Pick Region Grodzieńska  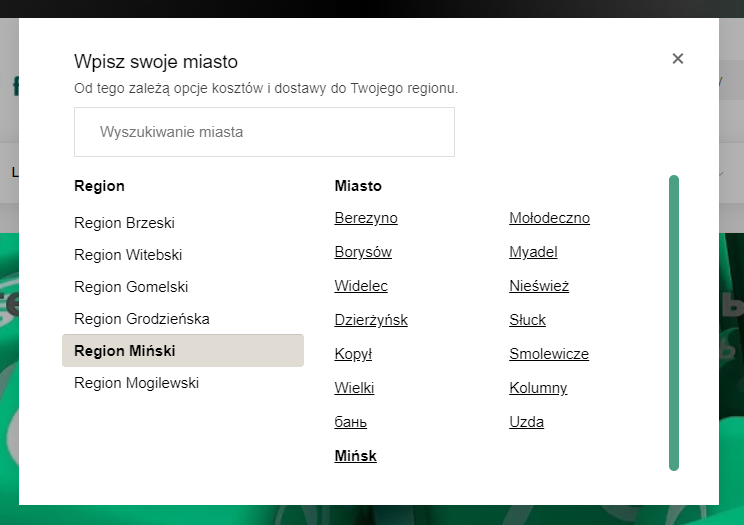pyautogui.click(x=142, y=319)
